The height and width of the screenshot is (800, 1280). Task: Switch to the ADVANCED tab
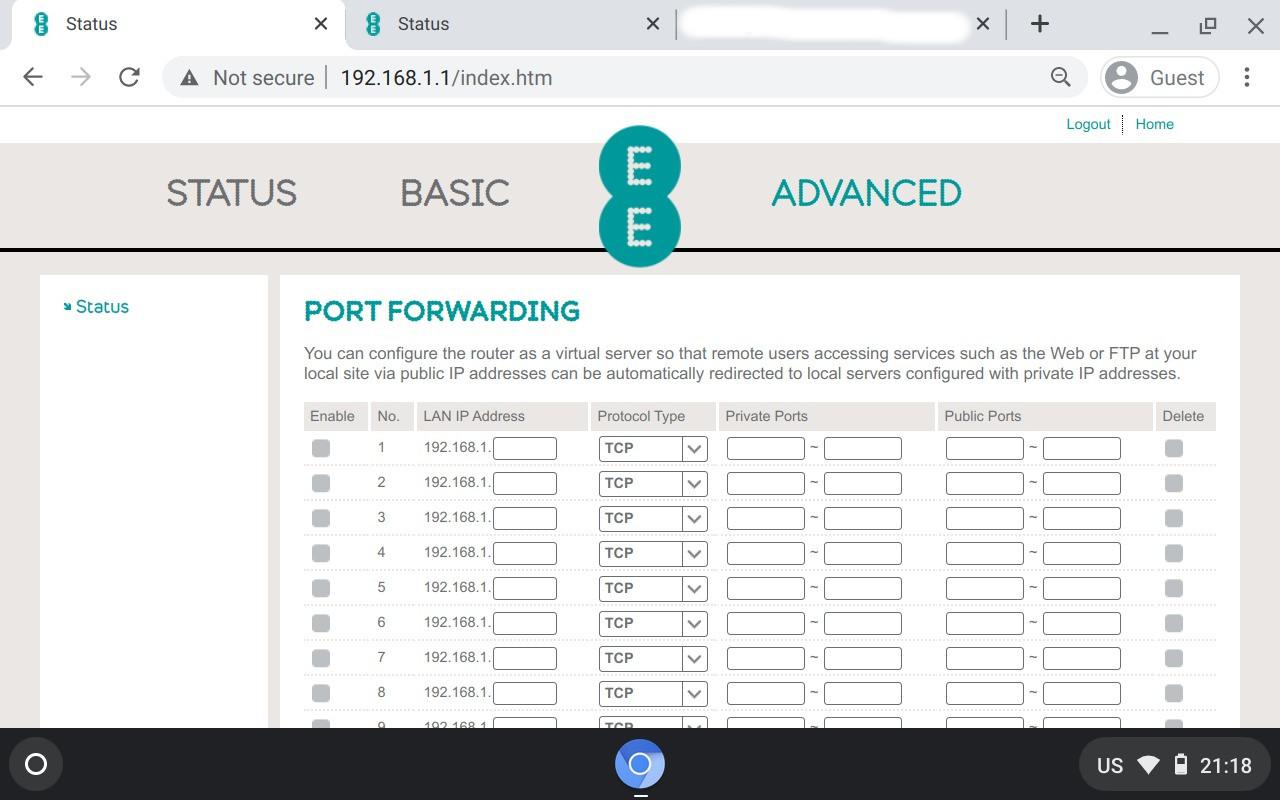point(866,193)
